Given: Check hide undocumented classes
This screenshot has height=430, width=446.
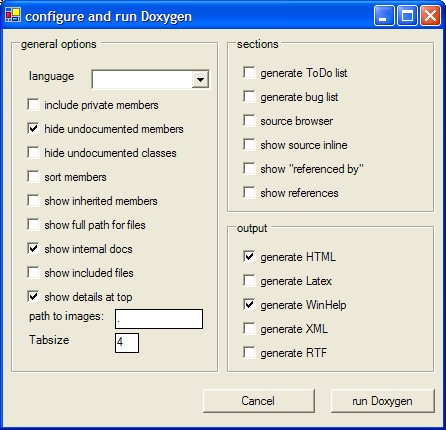Looking at the screenshot, I should (x=34, y=153).
